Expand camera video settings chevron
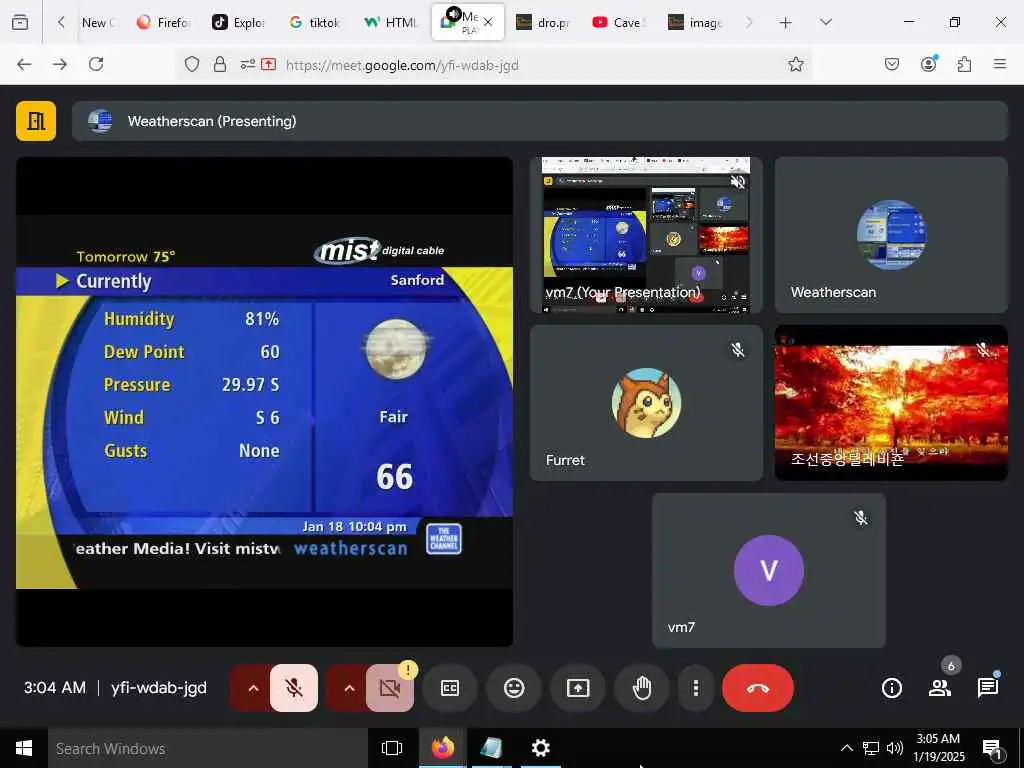The width and height of the screenshot is (1024, 768). pos(349,688)
